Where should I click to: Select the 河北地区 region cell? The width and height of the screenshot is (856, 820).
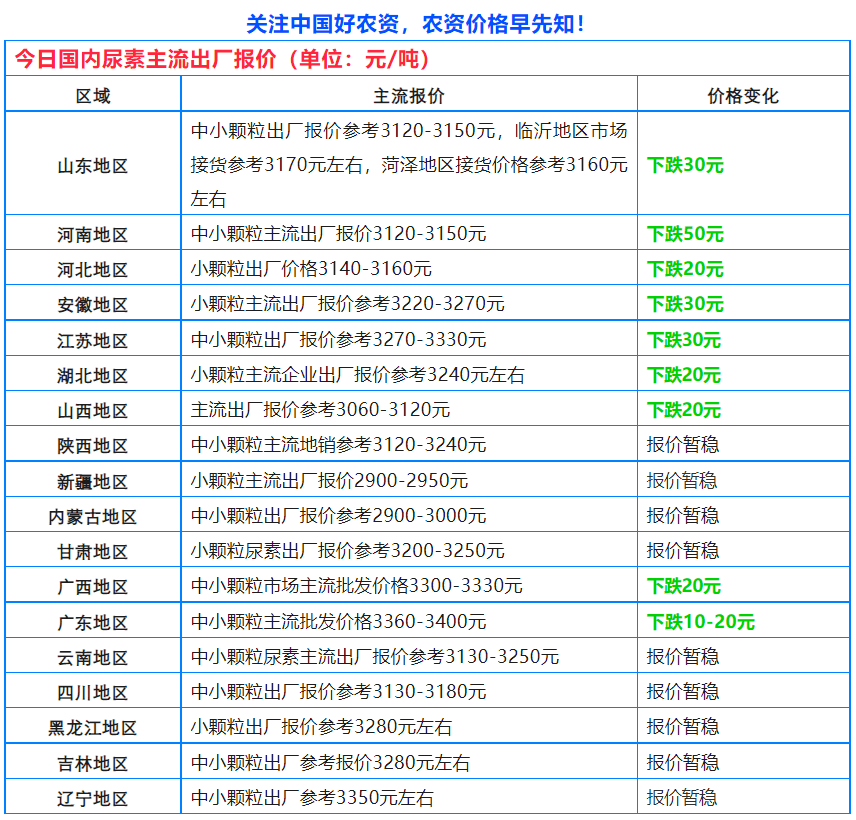(x=93, y=269)
